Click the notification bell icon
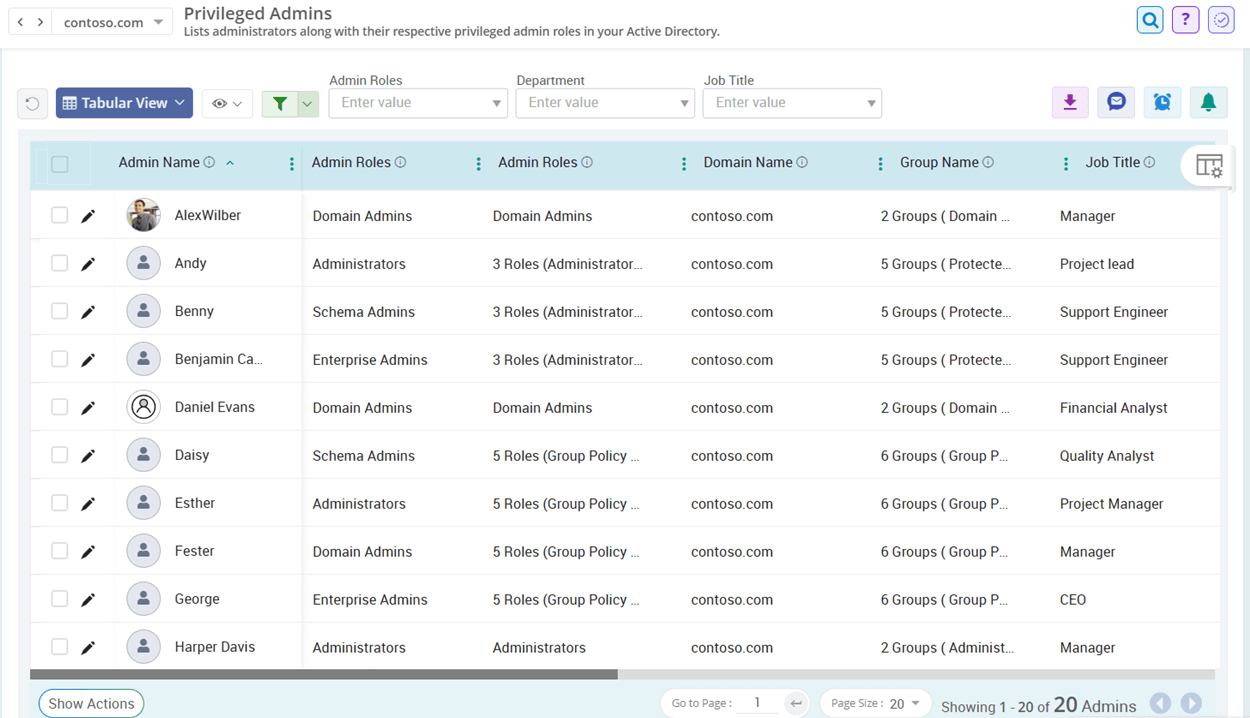Image resolution: width=1250 pixels, height=718 pixels. pyautogui.click(x=1208, y=102)
